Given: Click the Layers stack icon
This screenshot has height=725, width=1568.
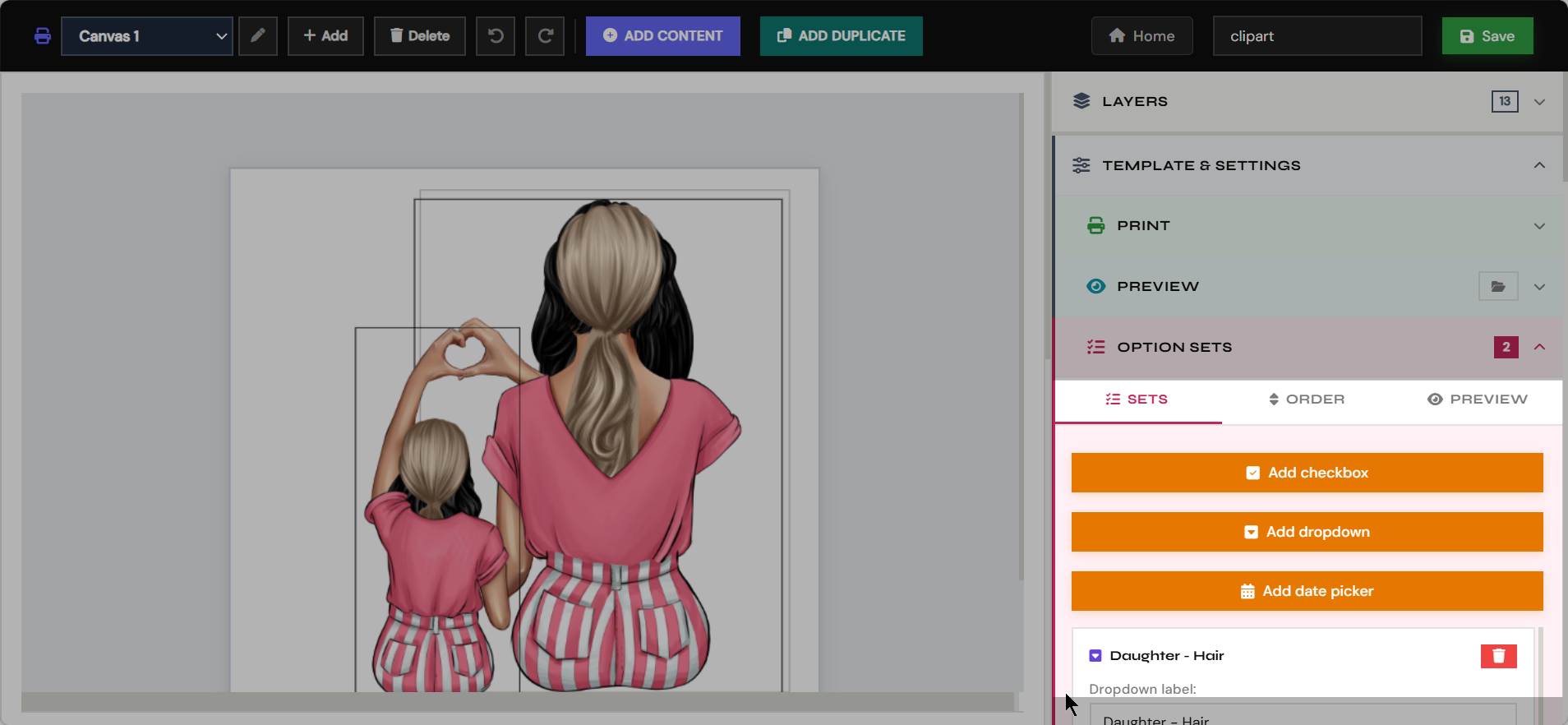Looking at the screenshot, I should pos(1081,101).
